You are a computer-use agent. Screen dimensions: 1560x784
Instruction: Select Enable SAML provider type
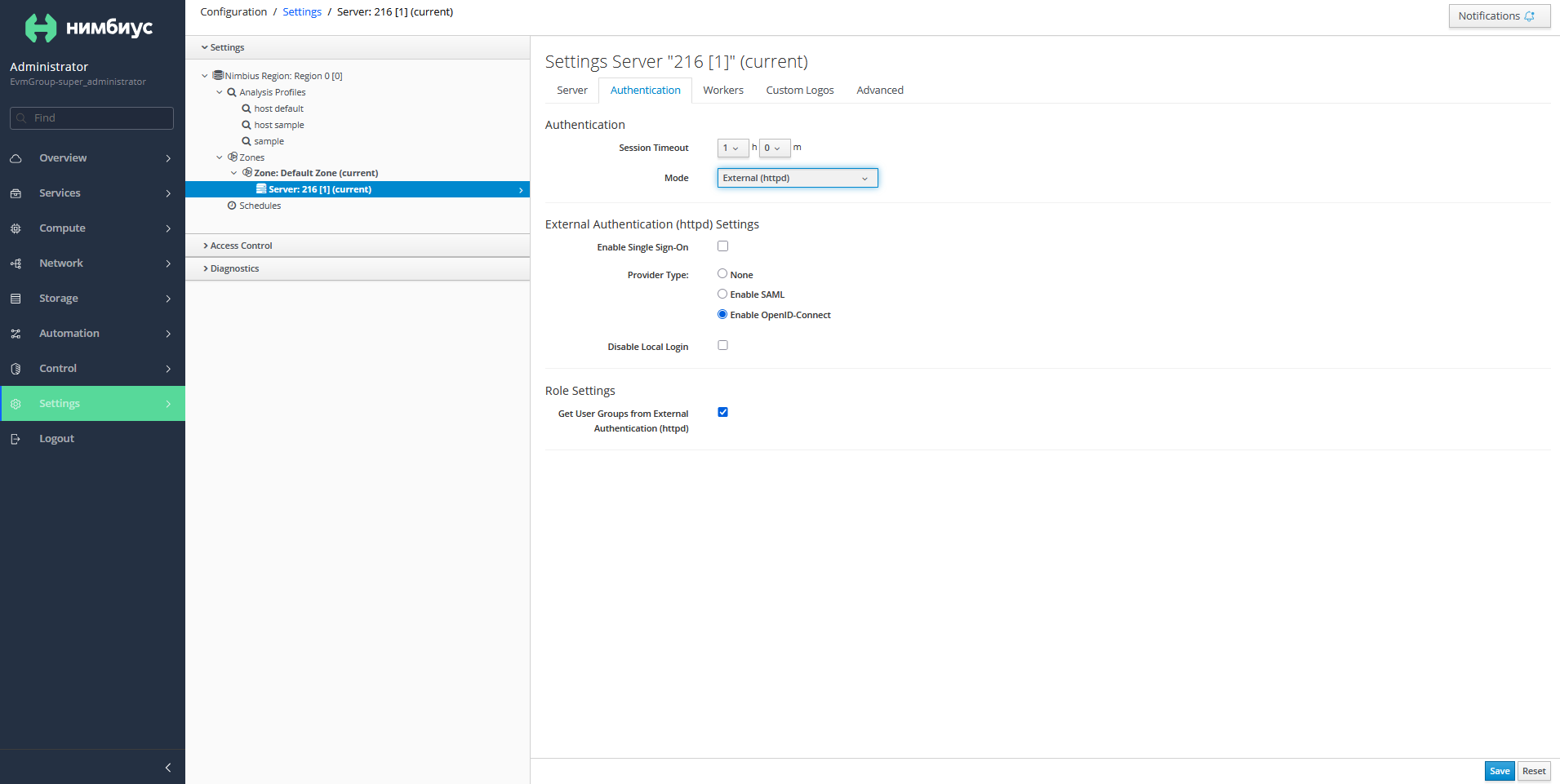(722, 295)
